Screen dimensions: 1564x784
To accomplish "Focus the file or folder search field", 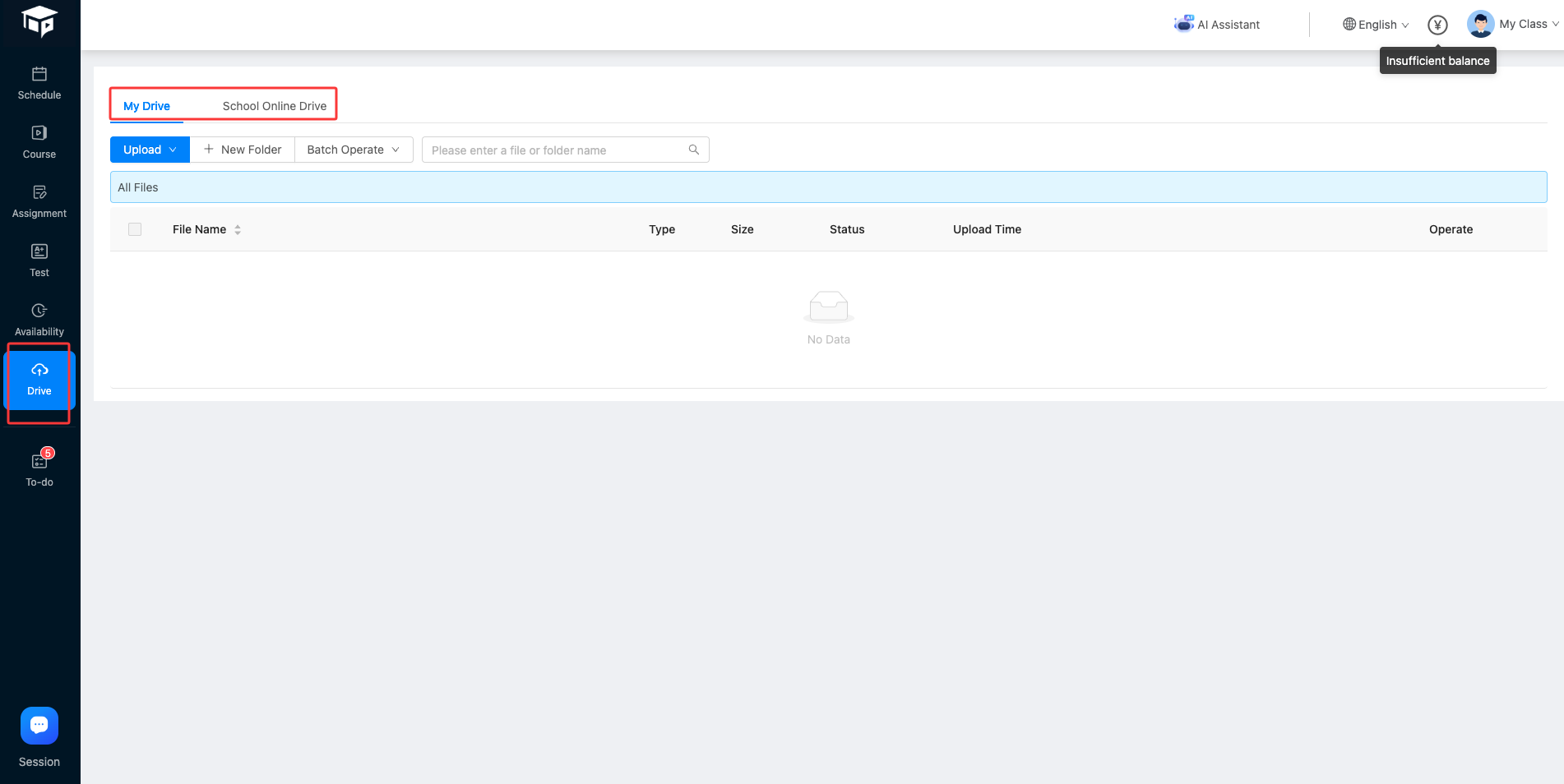I will [555, 150].
